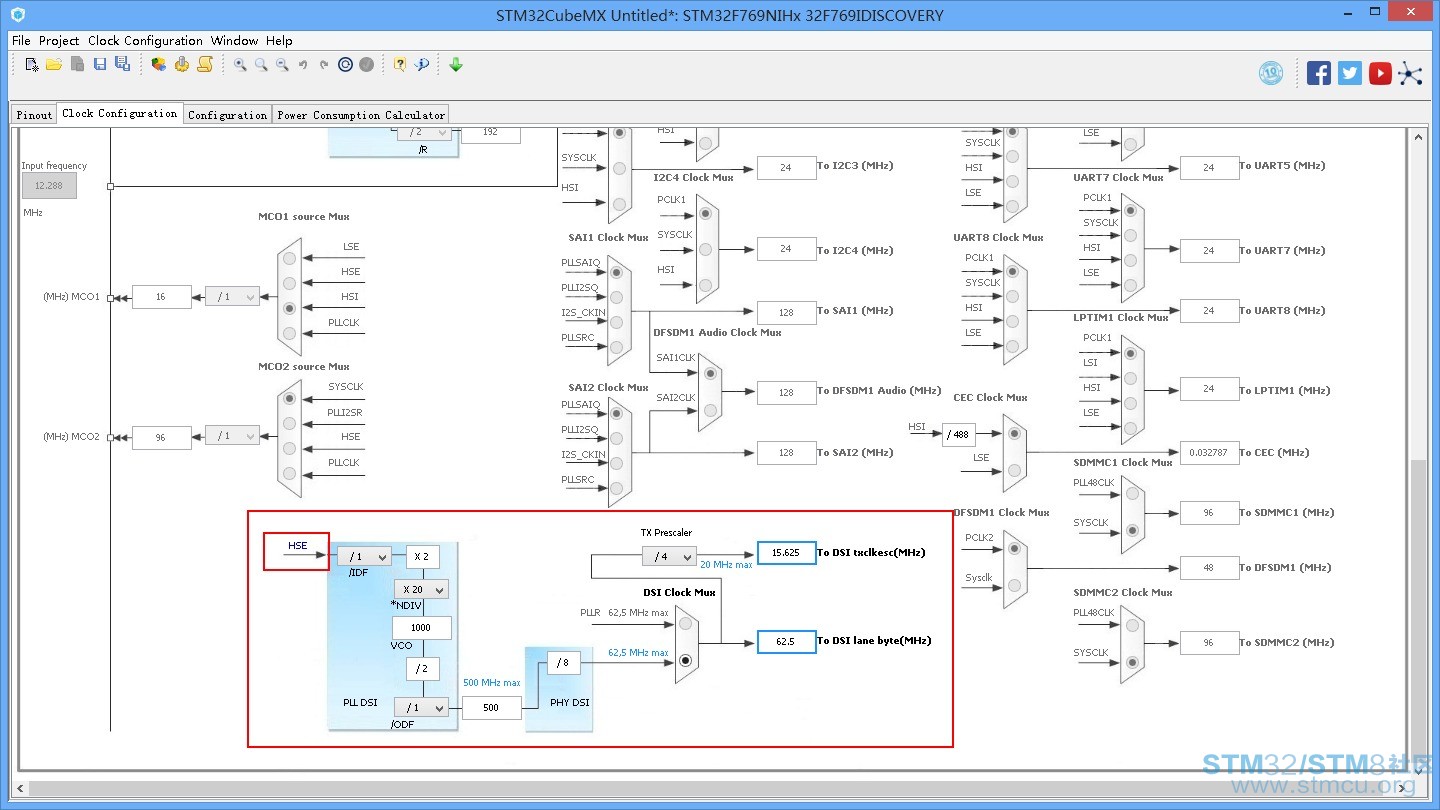Click the 10-year anniversary badge icon
The image size is (1440, 810).
click(x=1271, y=73)
